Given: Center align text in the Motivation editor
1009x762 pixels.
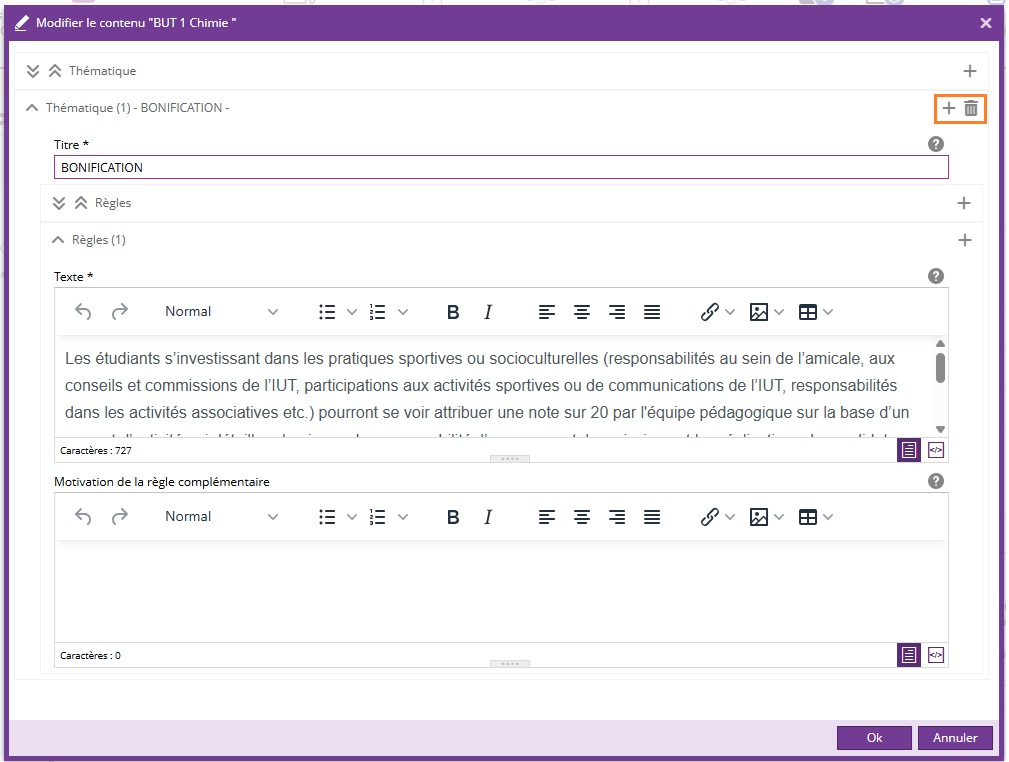Looking at the screenshot, I should tap(582, 517).
